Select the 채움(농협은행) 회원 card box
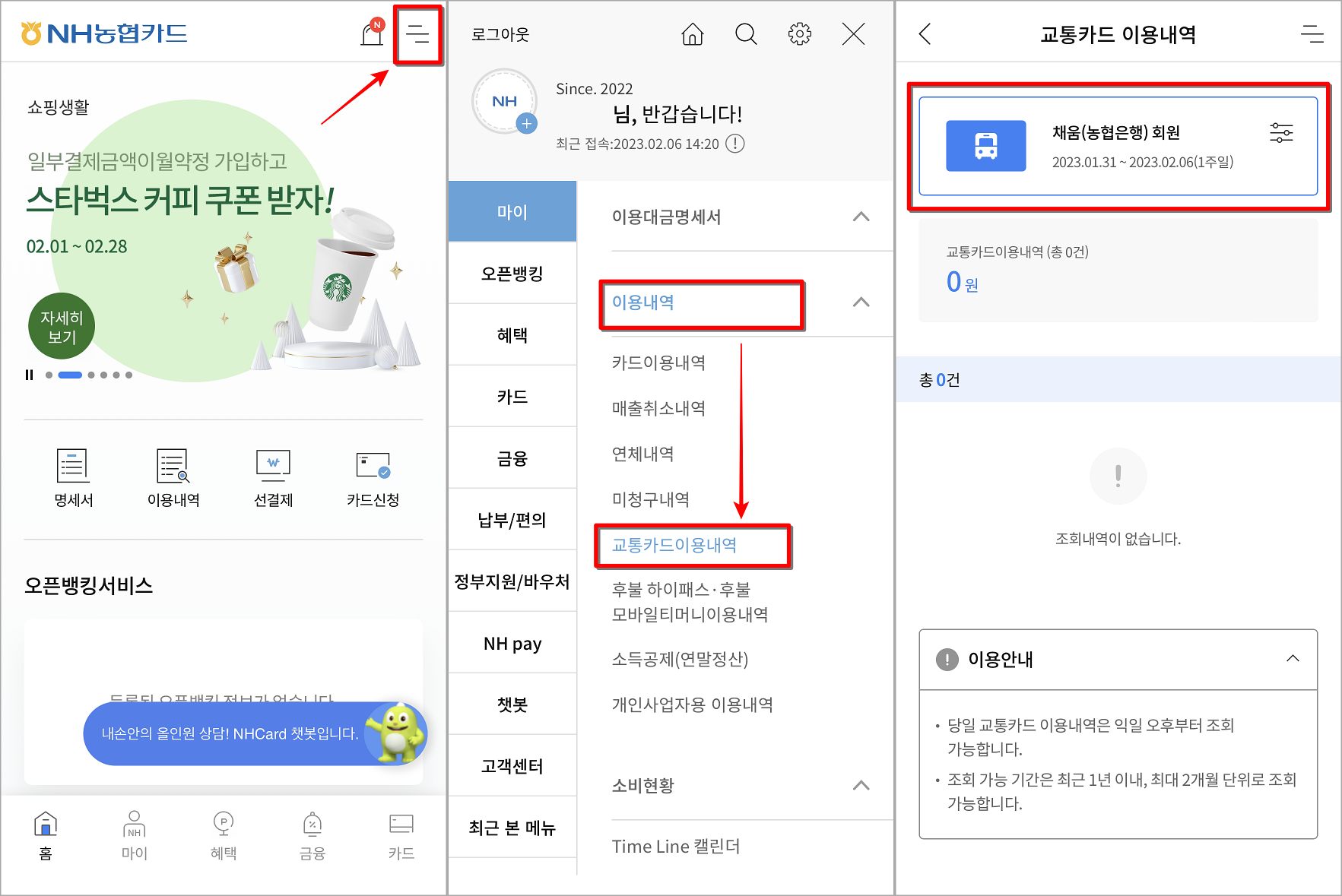 pos(1118,146)
